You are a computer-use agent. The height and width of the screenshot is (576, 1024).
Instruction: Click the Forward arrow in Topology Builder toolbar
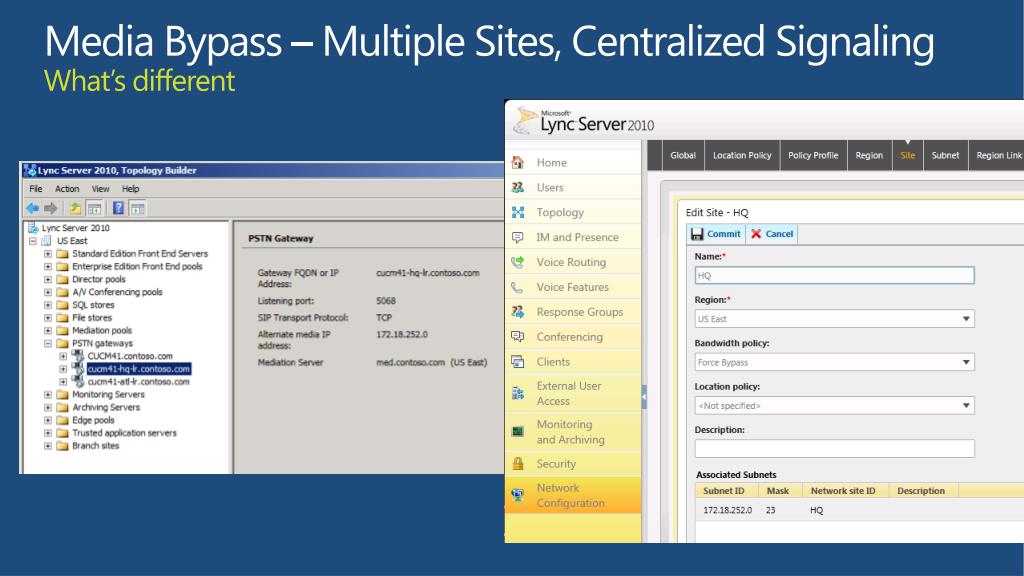(x=50, y=208)
